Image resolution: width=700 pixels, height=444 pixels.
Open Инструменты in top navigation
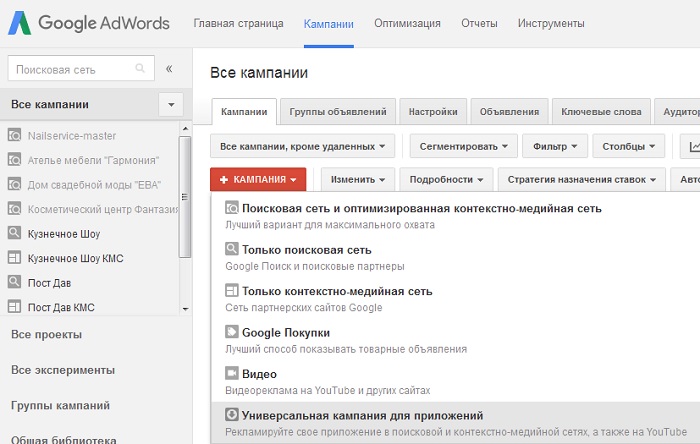(551, 23)
